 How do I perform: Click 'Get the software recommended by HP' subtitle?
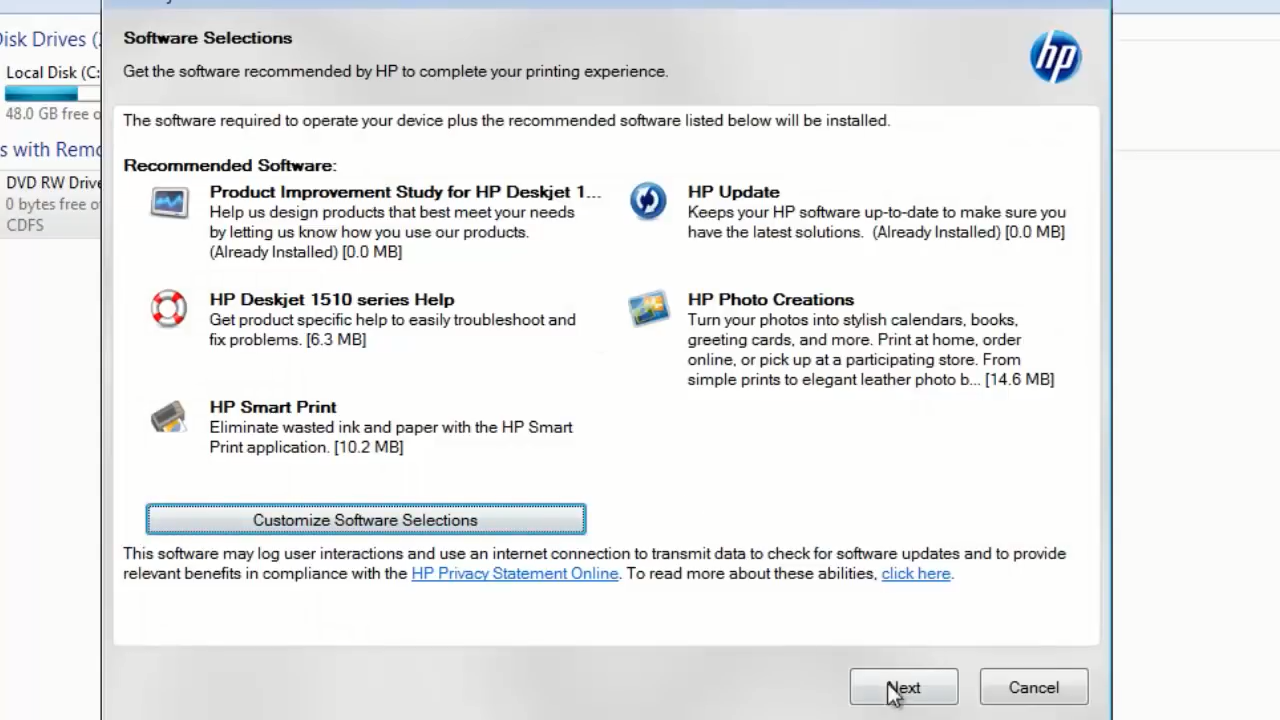pyautogui.click(x=395, y=71)
